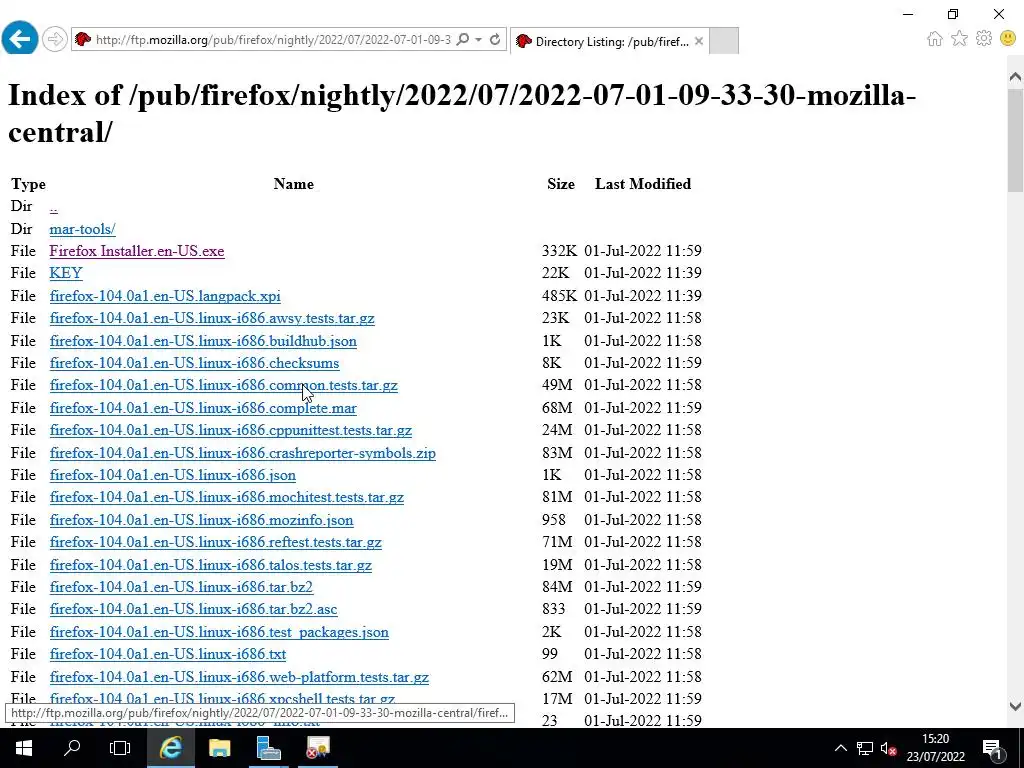Open linux-i686.tar.bz2.asc link

pos(193,609)
